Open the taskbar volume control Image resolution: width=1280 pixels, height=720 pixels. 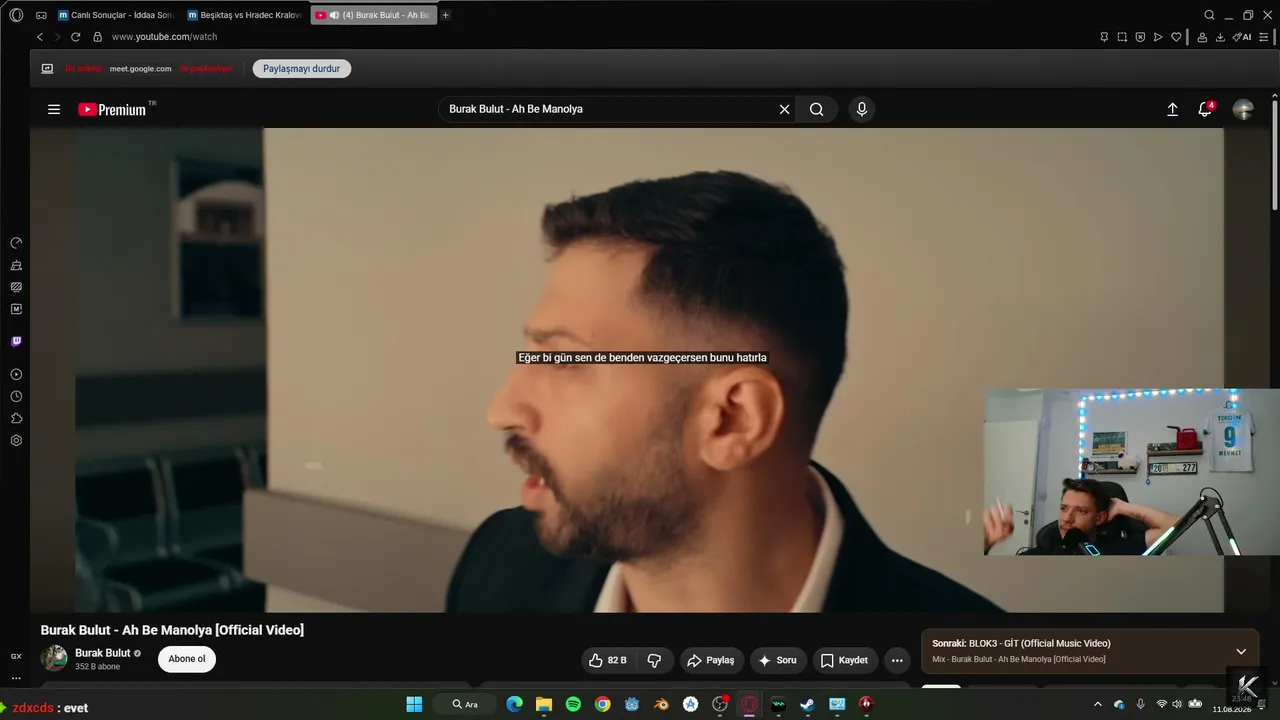click(1177, 704)
